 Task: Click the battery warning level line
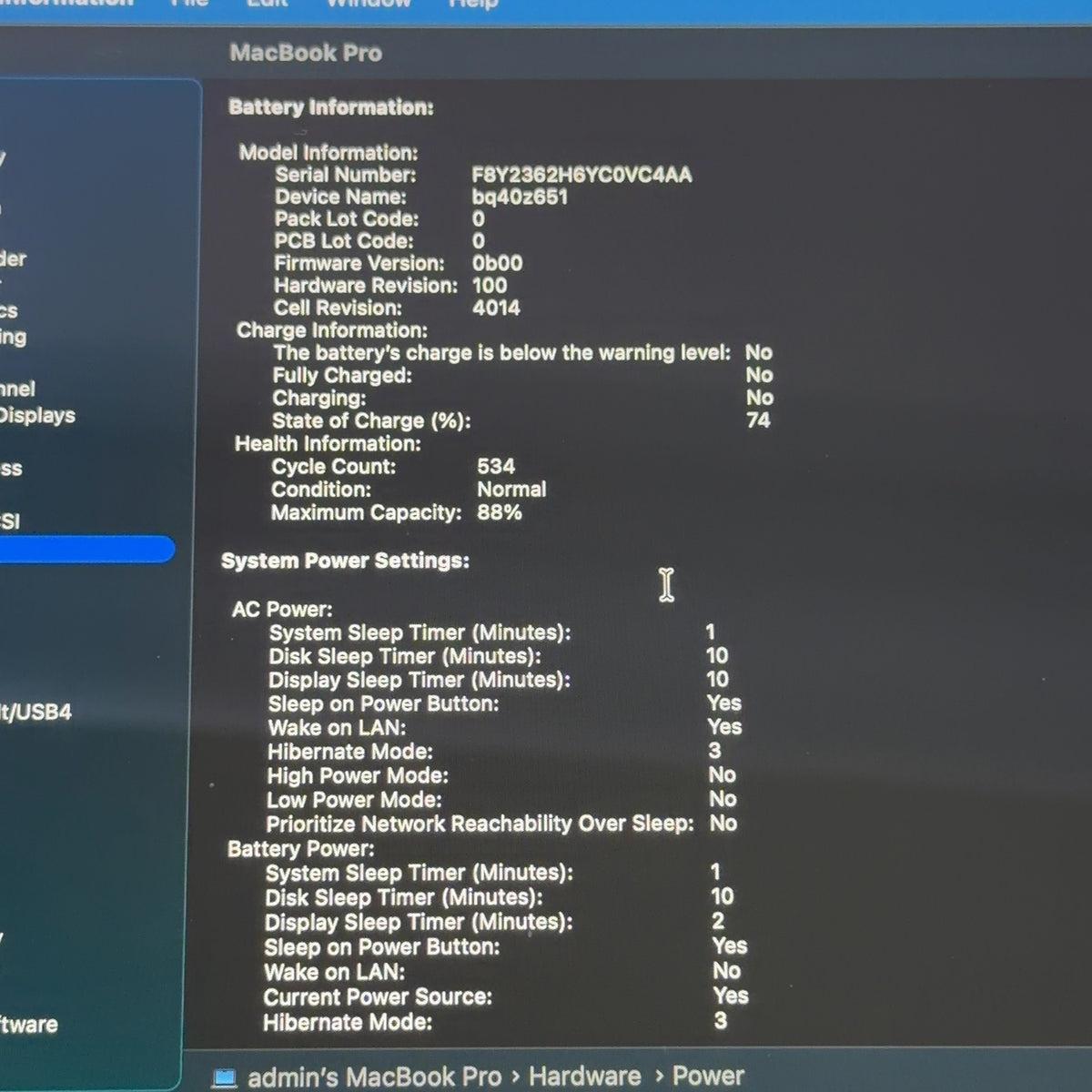521,352
